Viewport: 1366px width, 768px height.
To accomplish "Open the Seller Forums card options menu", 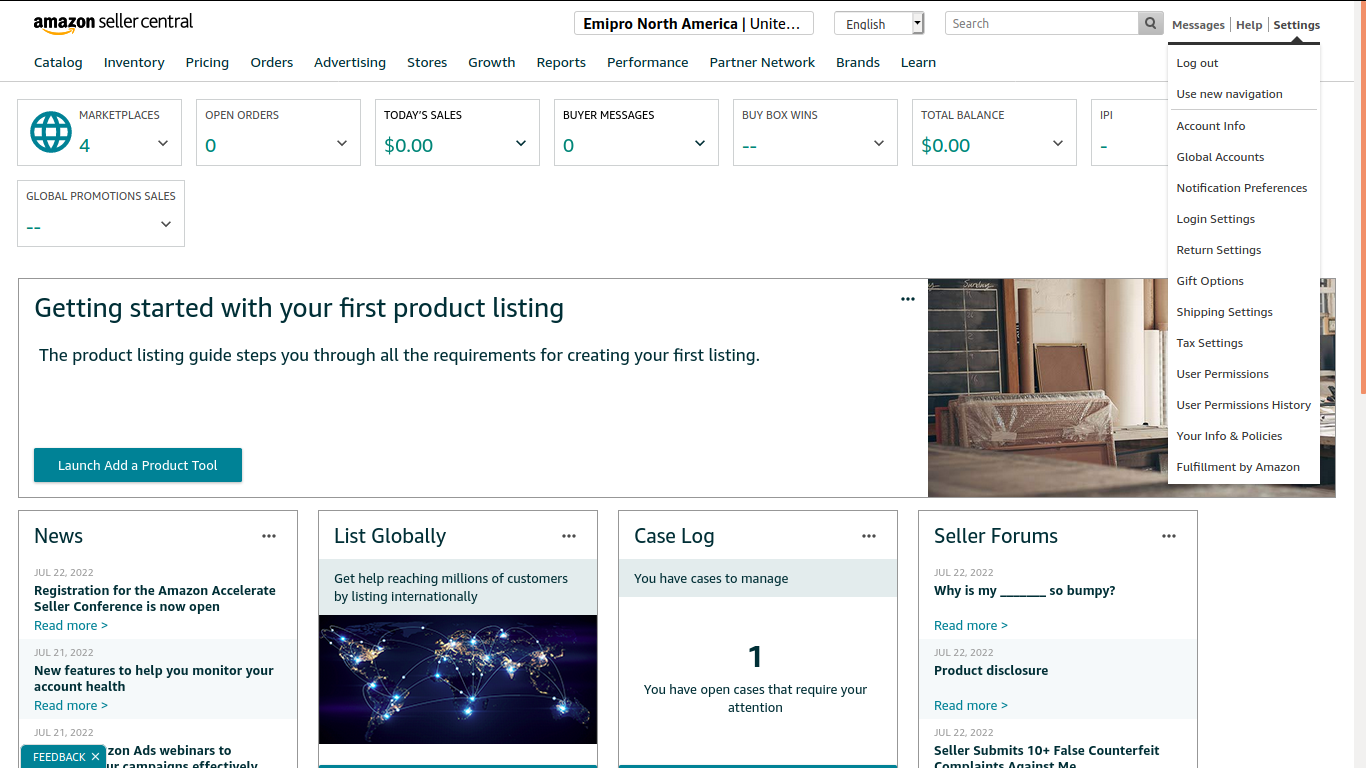I will pos(1169,536).
